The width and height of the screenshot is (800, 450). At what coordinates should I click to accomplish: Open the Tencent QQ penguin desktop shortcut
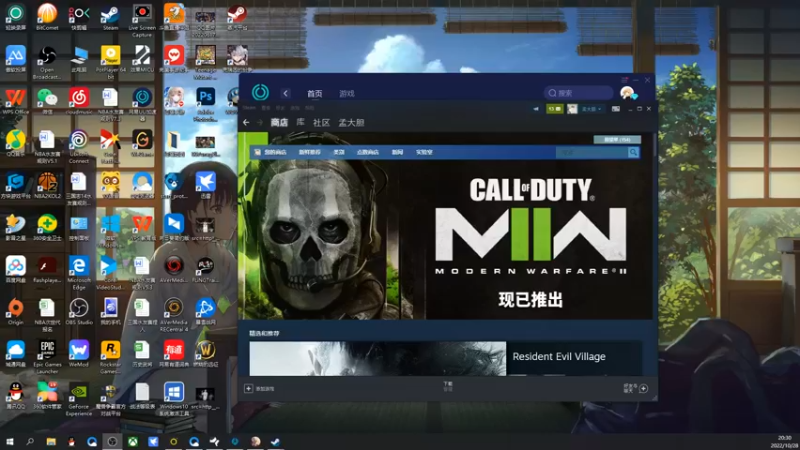tap(15, 395)
